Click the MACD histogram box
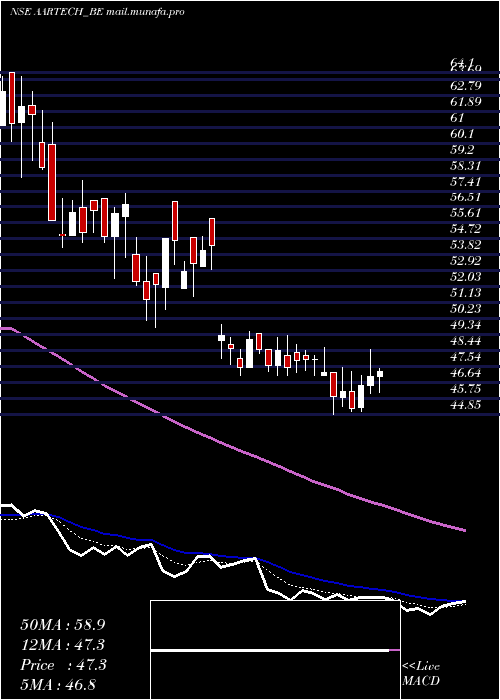Screen dimensions: 500x700 [275, 650]
